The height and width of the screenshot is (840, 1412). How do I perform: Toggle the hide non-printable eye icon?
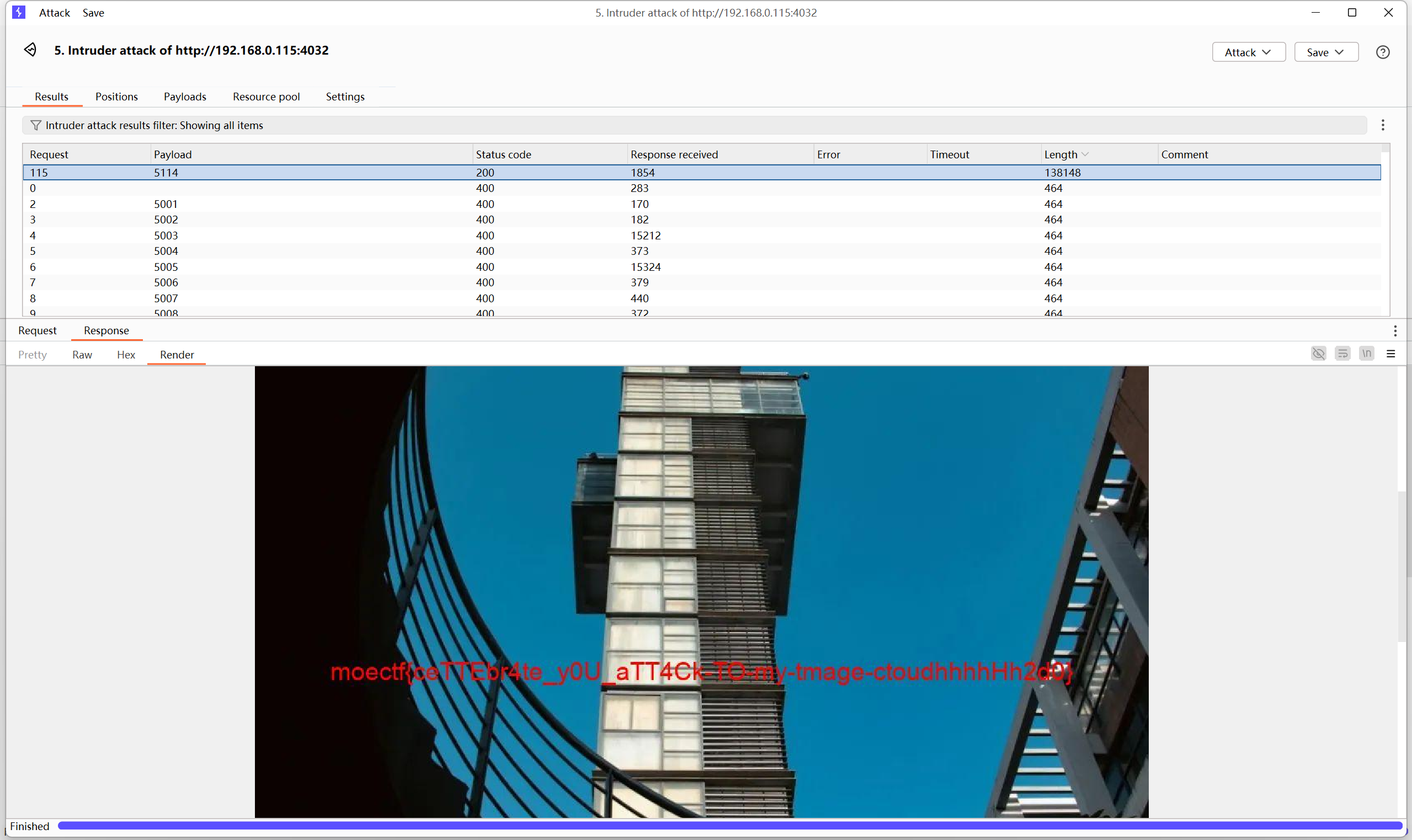click(x=1319, y=354)
